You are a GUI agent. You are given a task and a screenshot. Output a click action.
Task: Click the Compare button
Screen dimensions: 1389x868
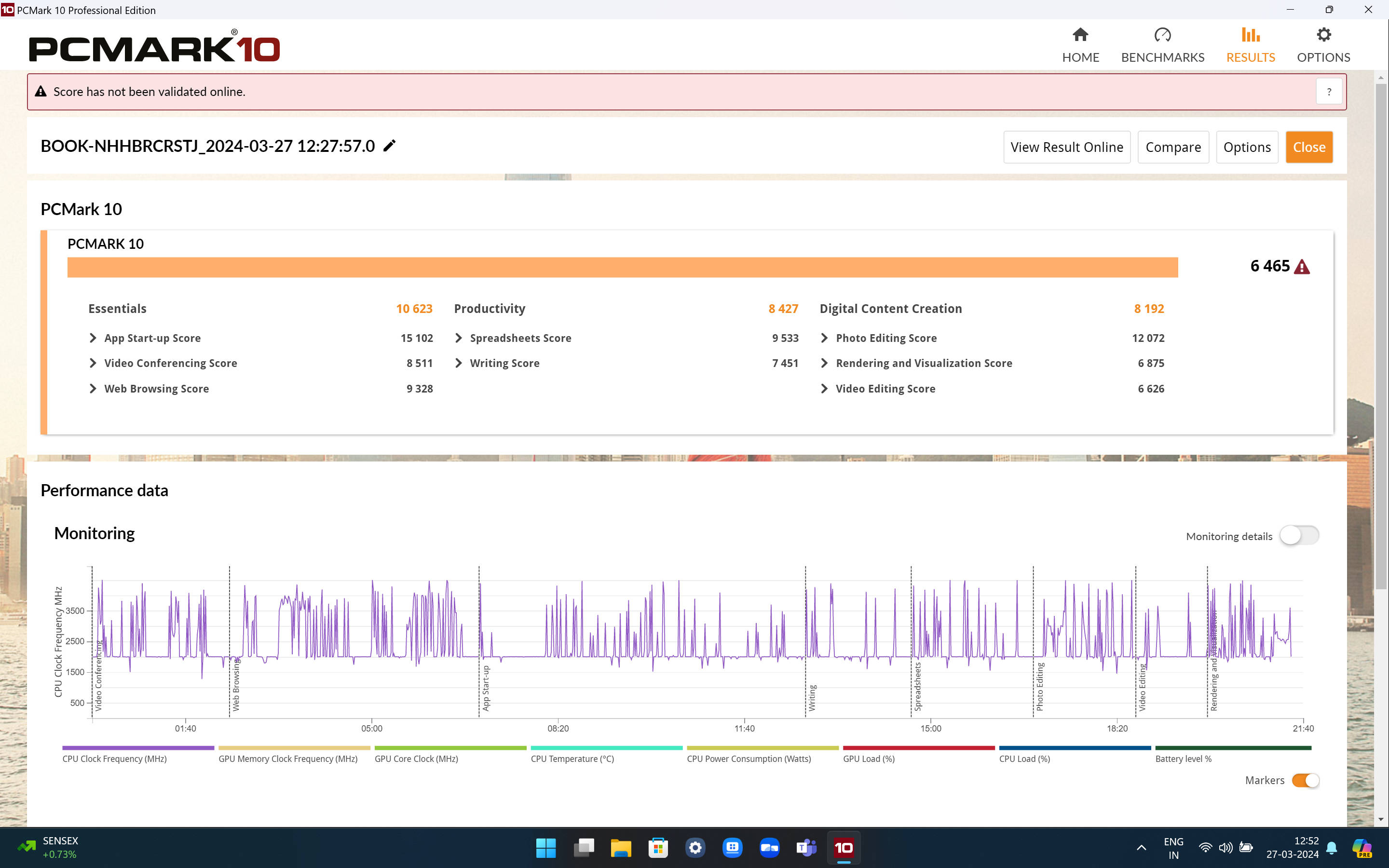(x=1172, y=147)
